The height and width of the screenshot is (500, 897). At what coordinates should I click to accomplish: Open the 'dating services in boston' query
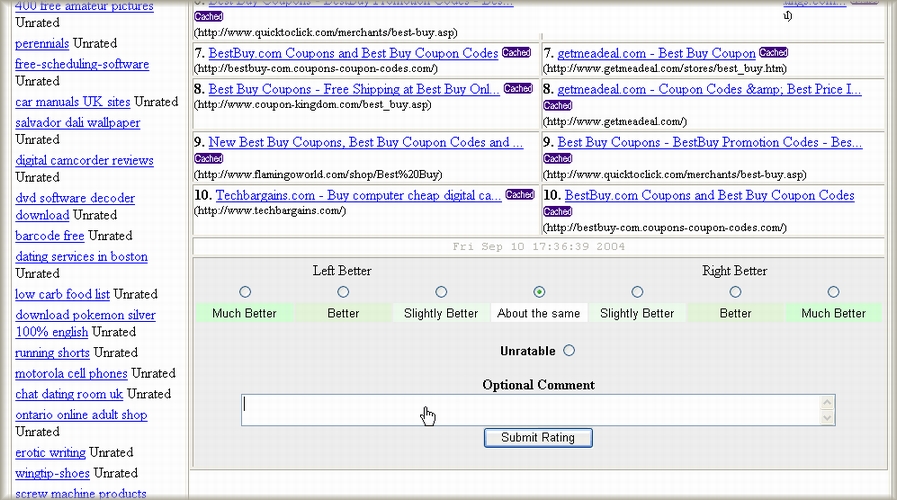pos(81,256)
